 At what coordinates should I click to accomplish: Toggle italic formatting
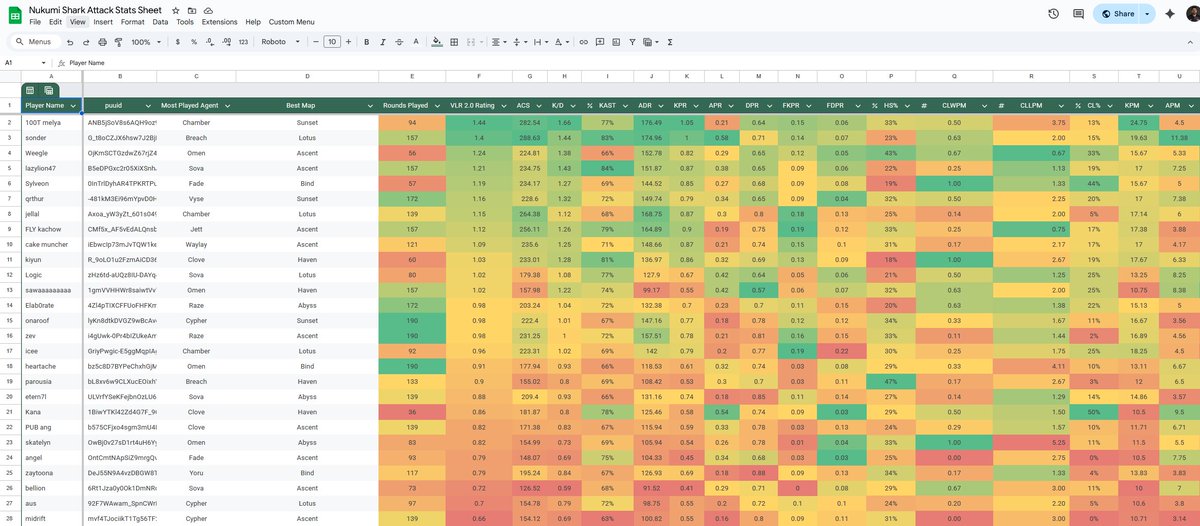pos(383,42)
